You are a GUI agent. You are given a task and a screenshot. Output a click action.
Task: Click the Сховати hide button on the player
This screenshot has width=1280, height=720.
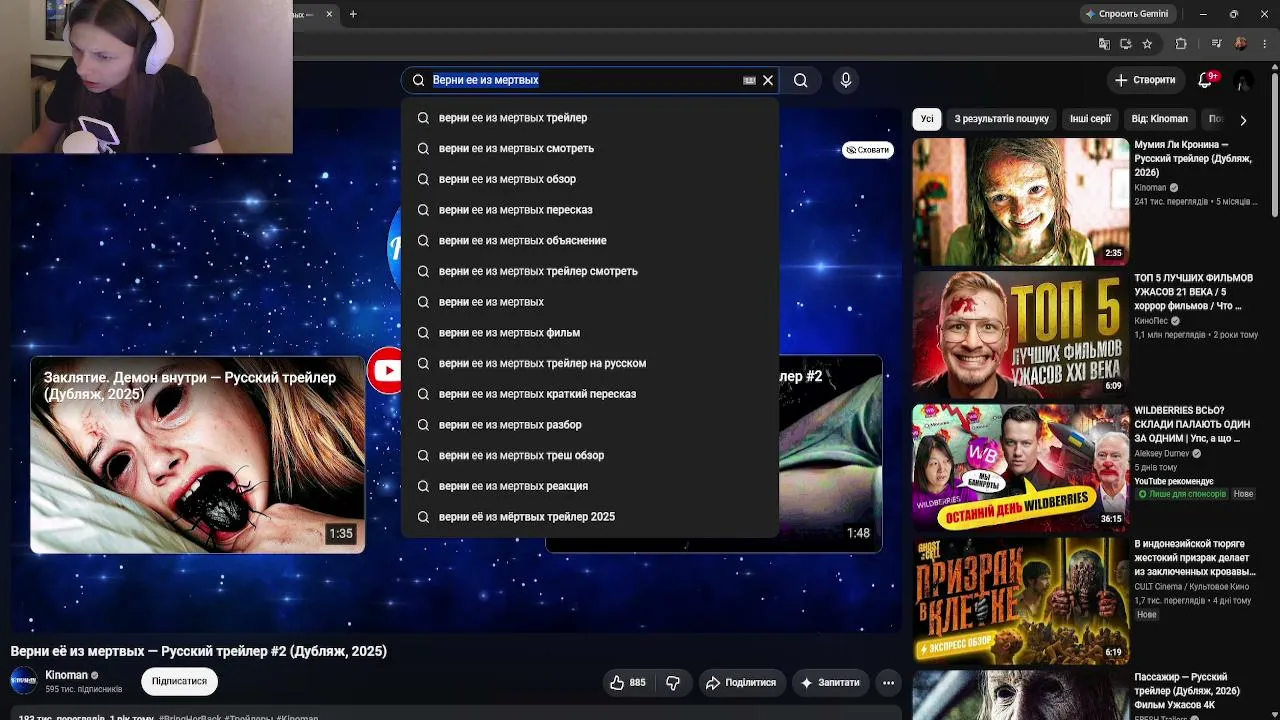[x=867, y=150]
